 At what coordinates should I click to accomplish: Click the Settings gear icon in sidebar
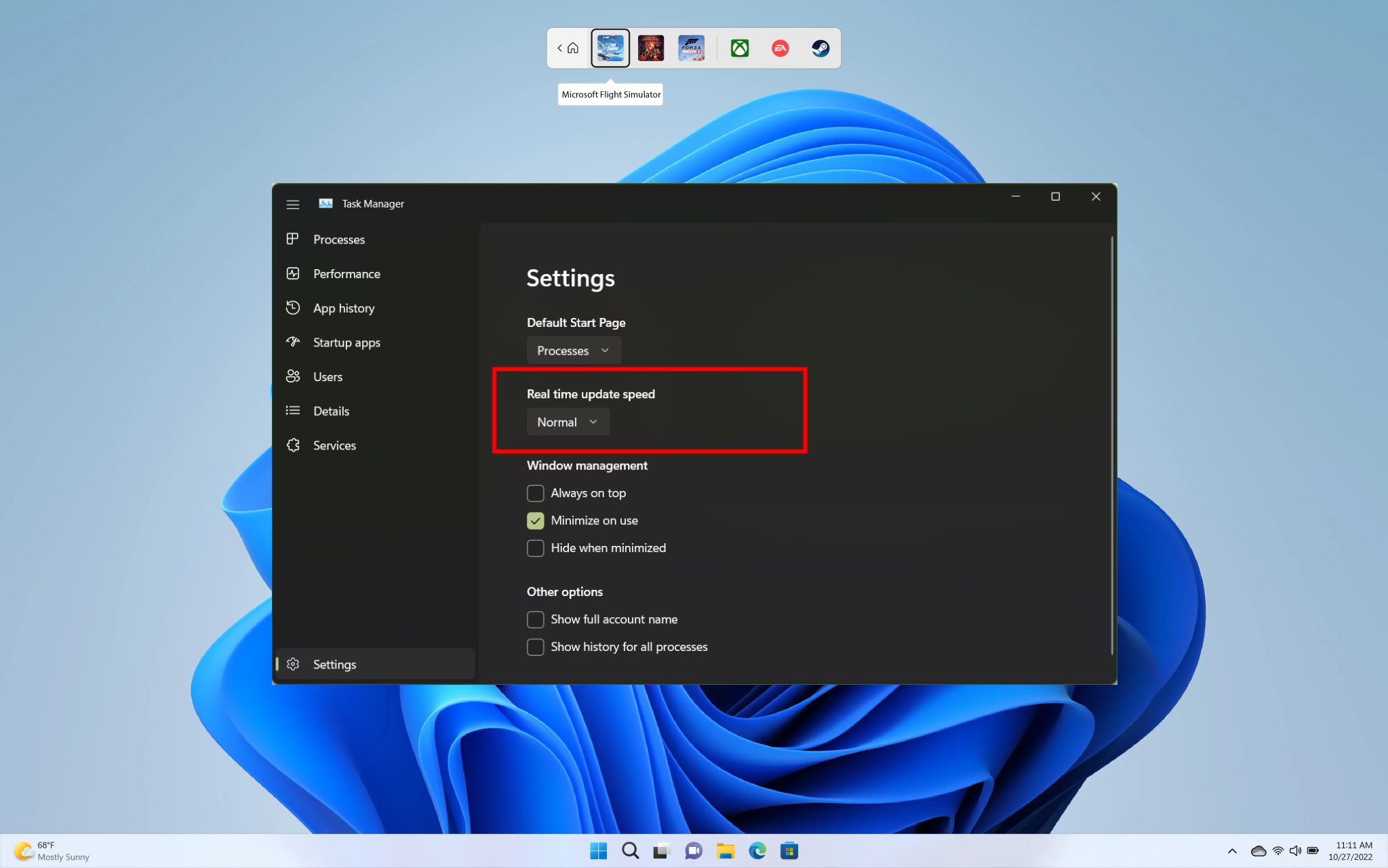293,664
